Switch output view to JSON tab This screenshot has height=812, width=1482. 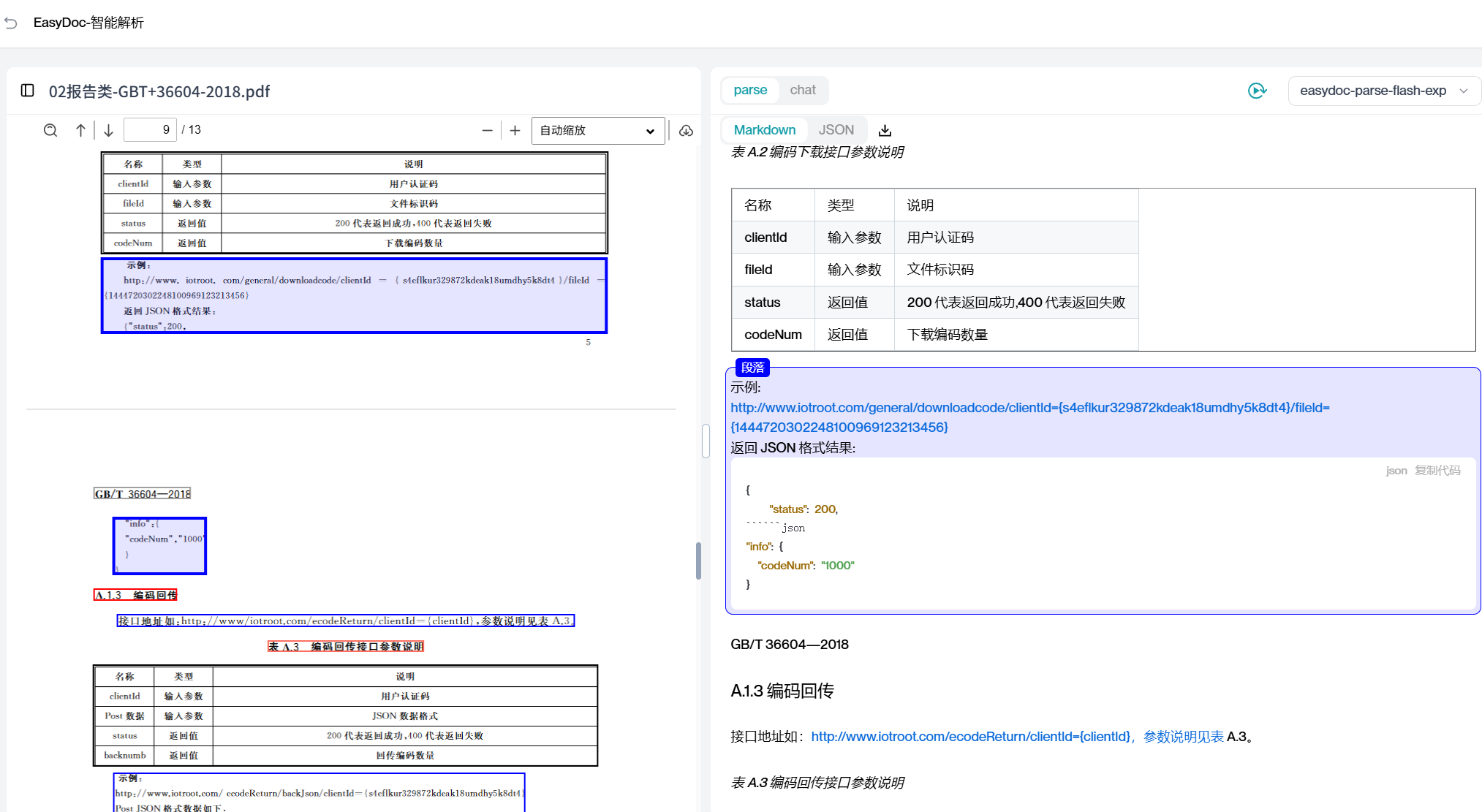point(836,129)
